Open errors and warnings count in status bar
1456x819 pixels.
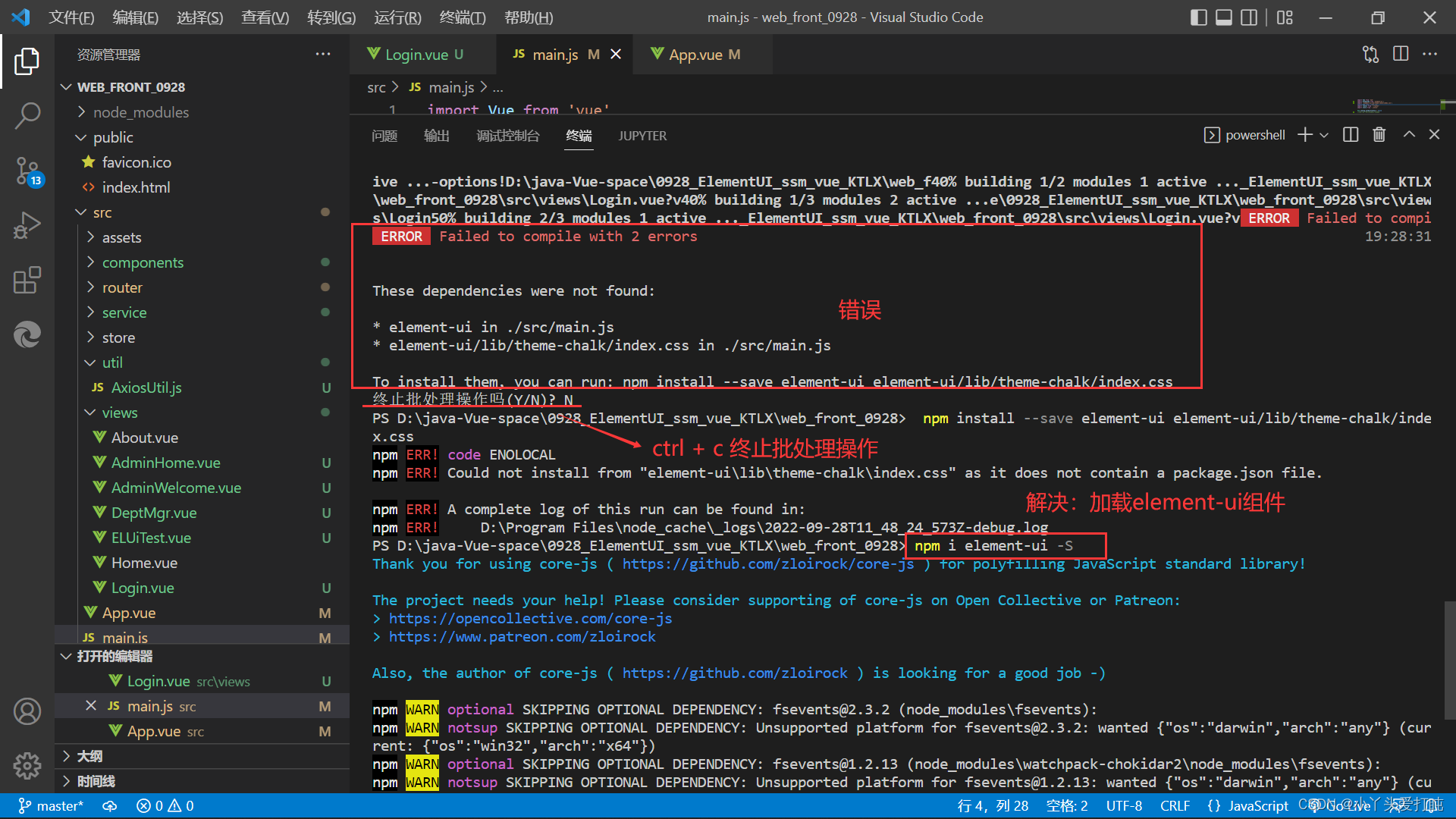tap(165, 806)
